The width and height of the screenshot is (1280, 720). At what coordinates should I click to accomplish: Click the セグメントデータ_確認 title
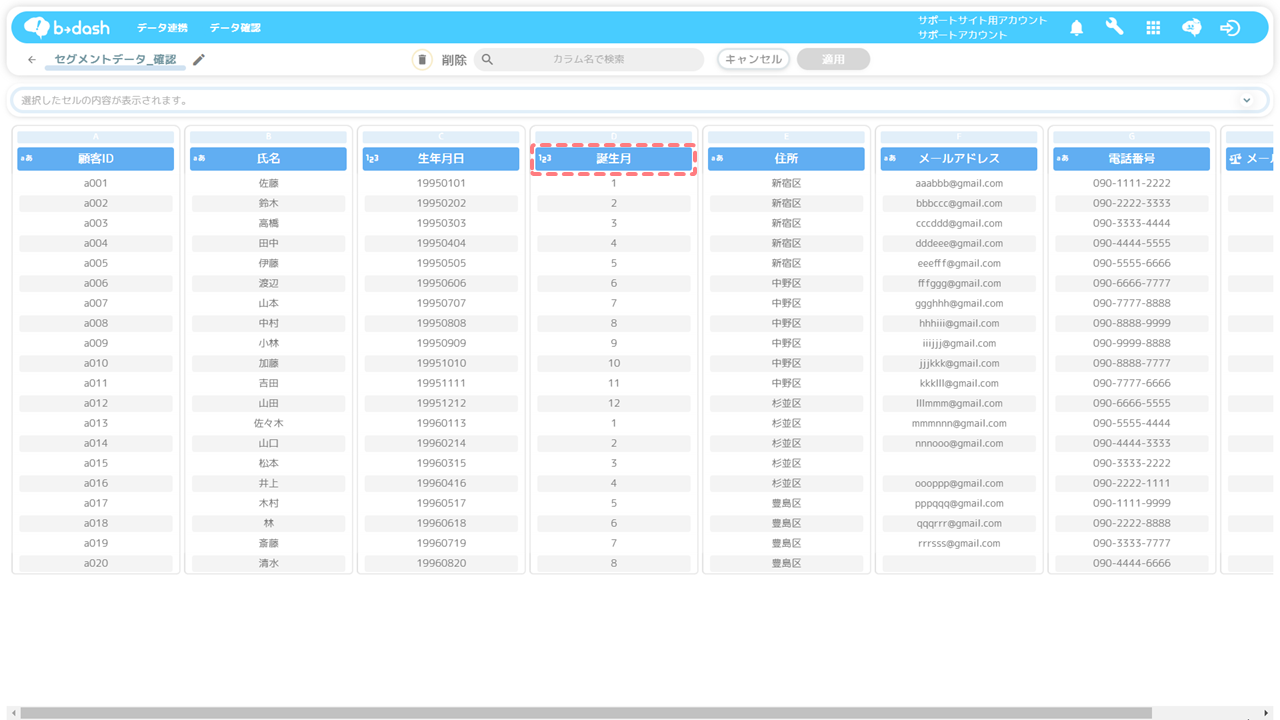tap(115, 60)
